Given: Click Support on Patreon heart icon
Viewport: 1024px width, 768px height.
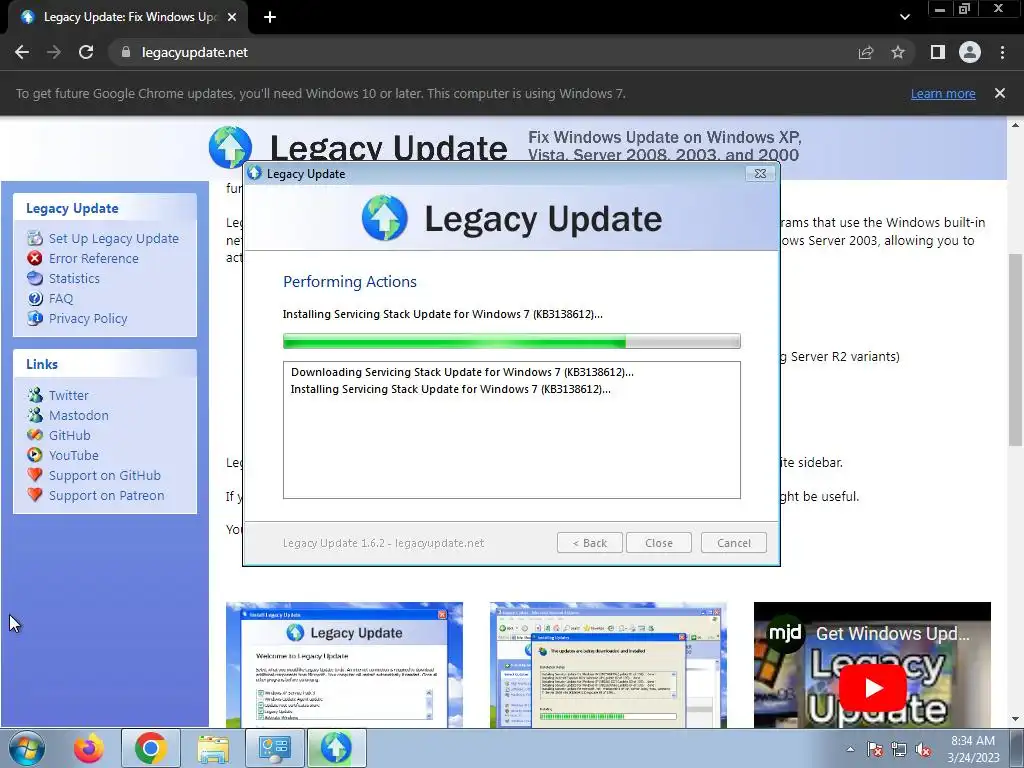Looking at the screenshot, I should pyautogui.click(x=35, y=495).
